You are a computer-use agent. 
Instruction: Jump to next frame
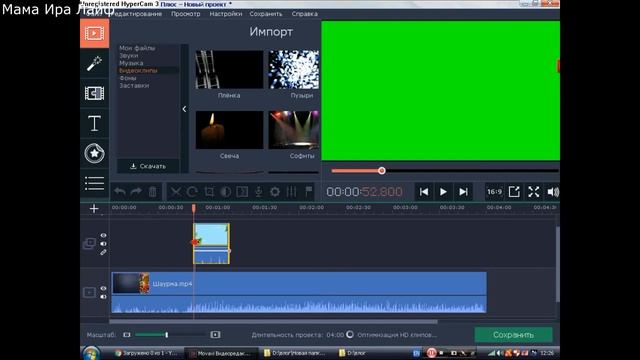463,192
